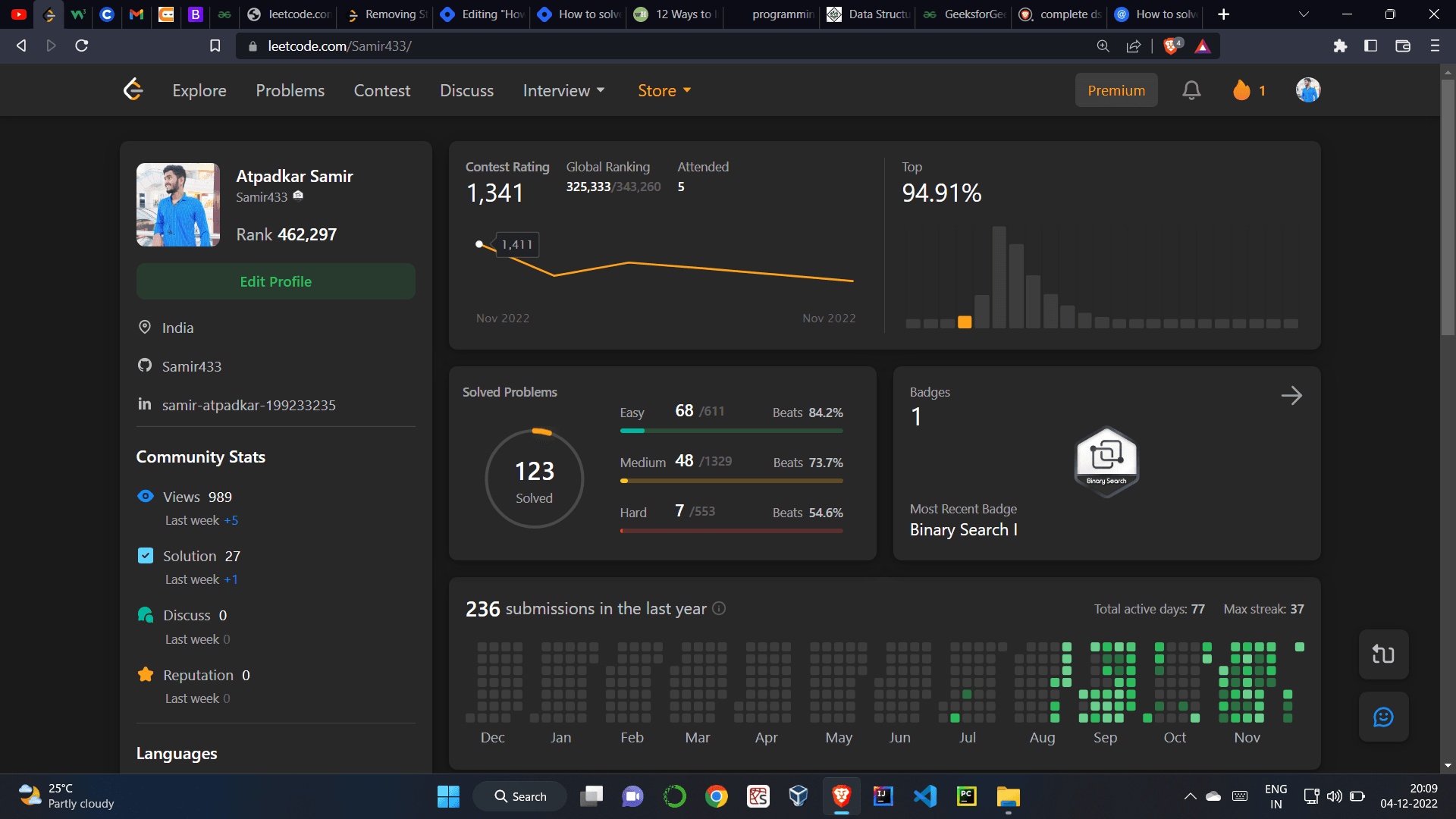
Task: Click the LeetCode logo icon
Action: 133,89
